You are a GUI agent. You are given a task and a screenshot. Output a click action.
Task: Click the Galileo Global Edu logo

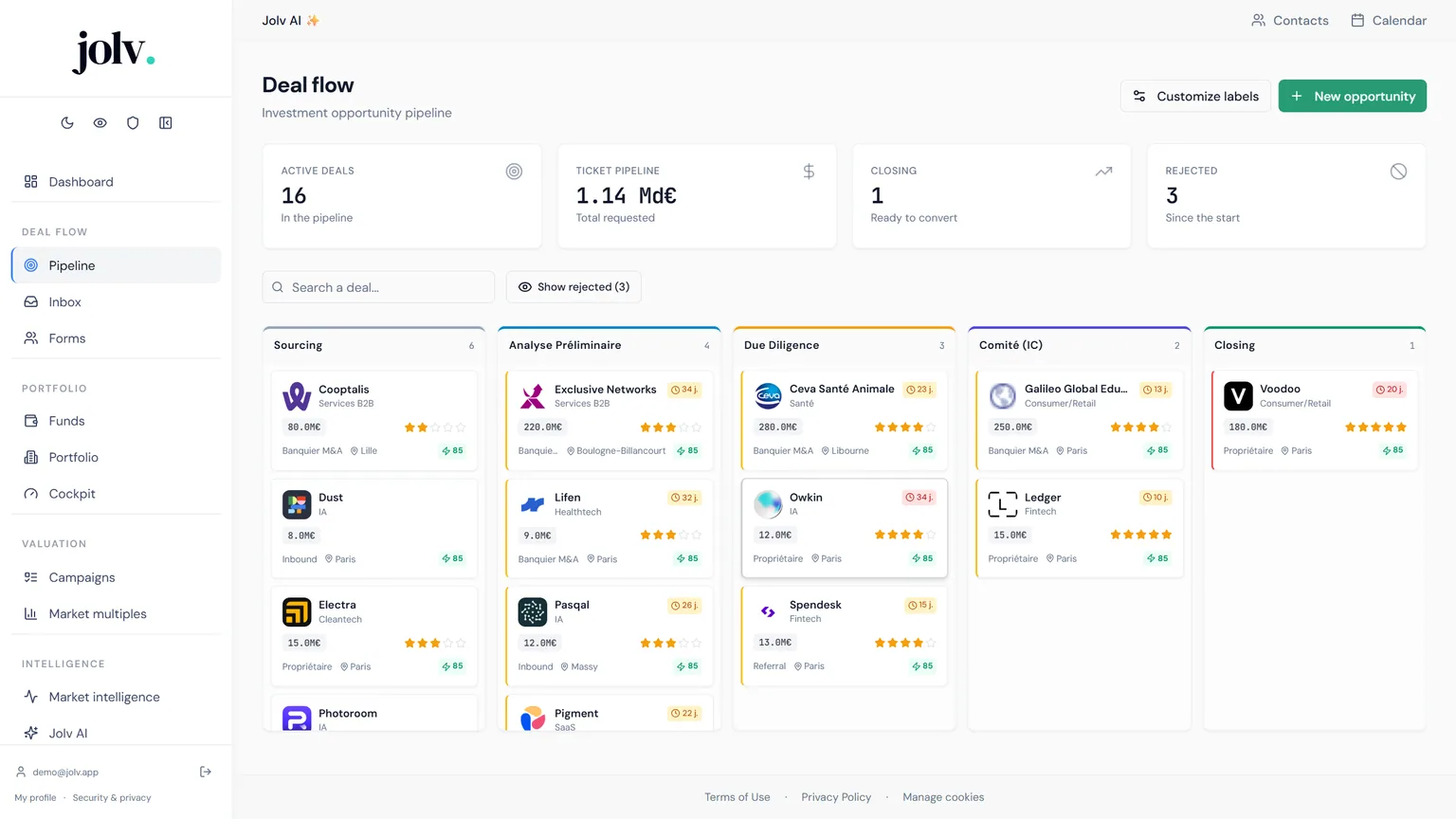tap(1003, 396)
